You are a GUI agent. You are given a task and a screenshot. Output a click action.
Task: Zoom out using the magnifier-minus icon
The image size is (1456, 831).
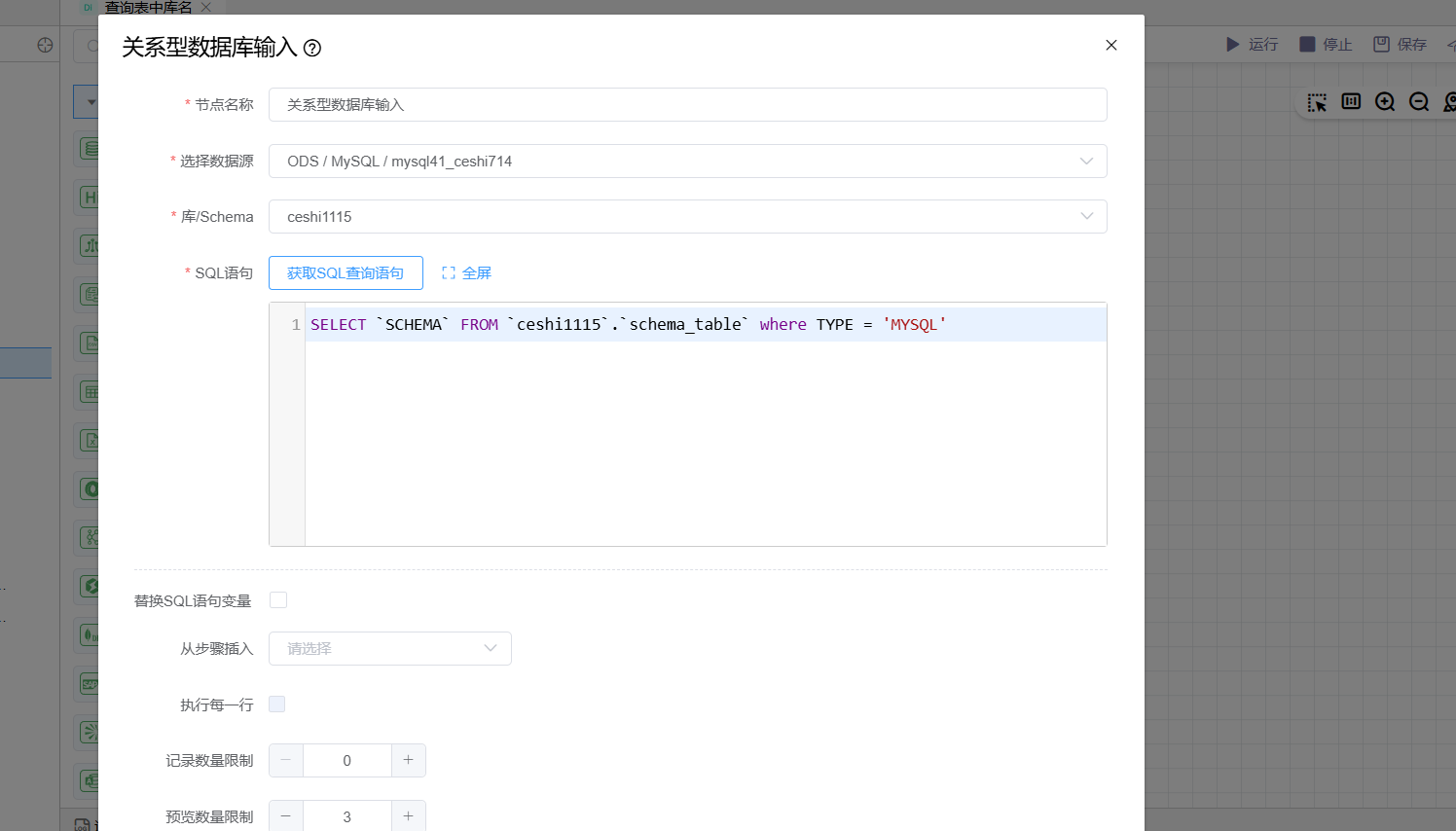pyautogui.click(x=1419, y=103)
